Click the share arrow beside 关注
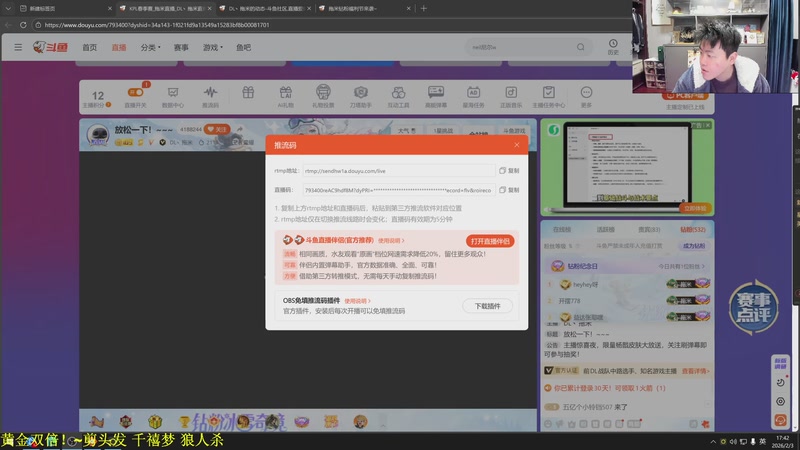 239,130
